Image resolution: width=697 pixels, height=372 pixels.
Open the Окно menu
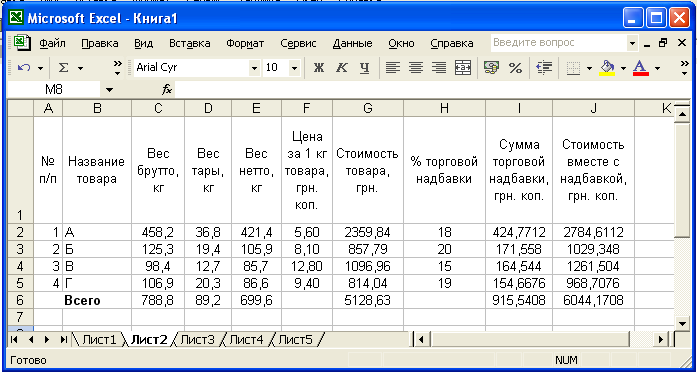[401, 44]
